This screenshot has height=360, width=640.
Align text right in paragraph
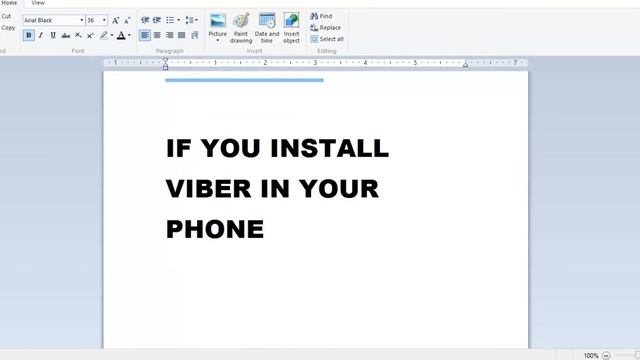(x=169, y=36)
